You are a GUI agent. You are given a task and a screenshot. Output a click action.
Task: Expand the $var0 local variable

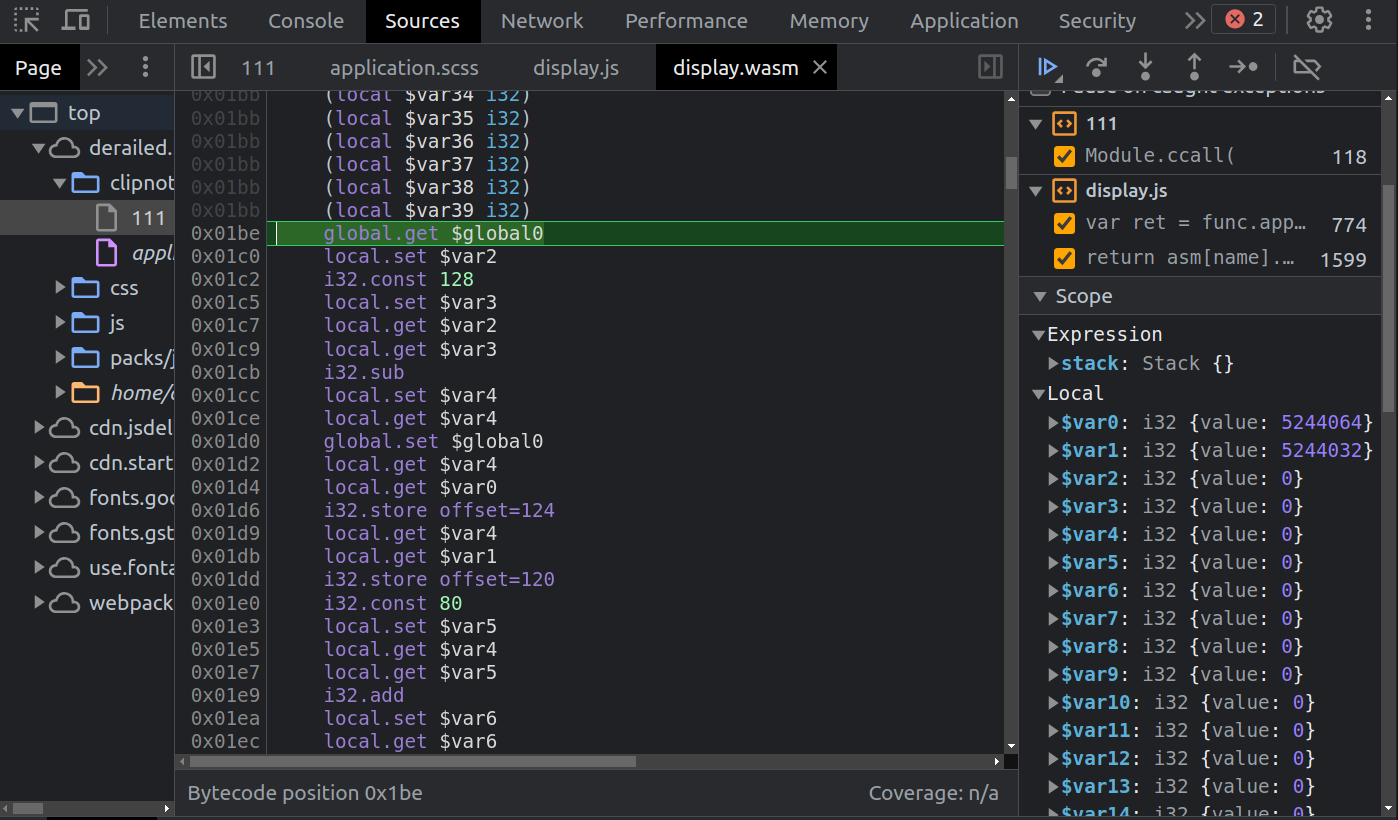tap(1053, 423)
